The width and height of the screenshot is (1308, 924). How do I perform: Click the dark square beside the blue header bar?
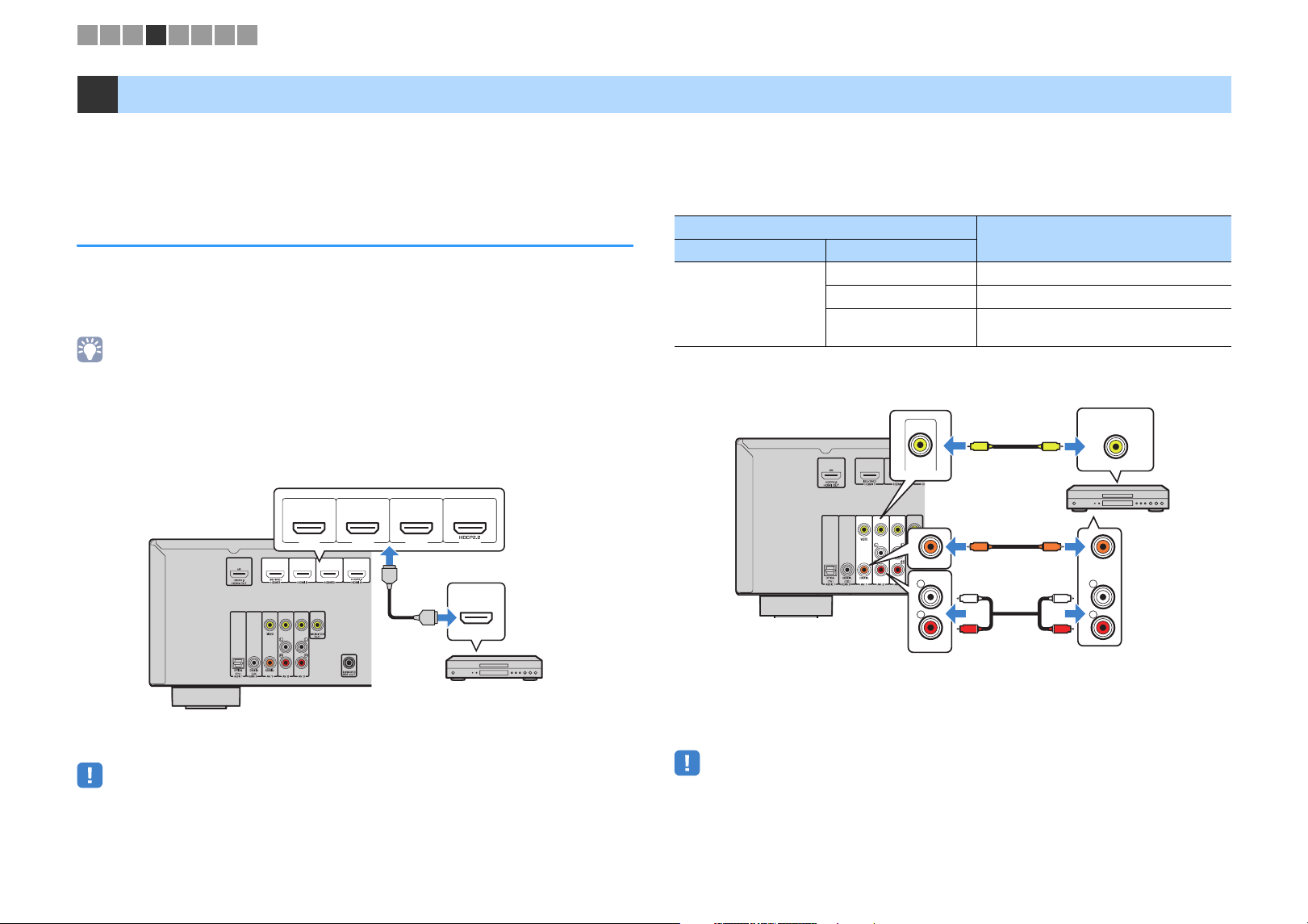coord(97,94)
